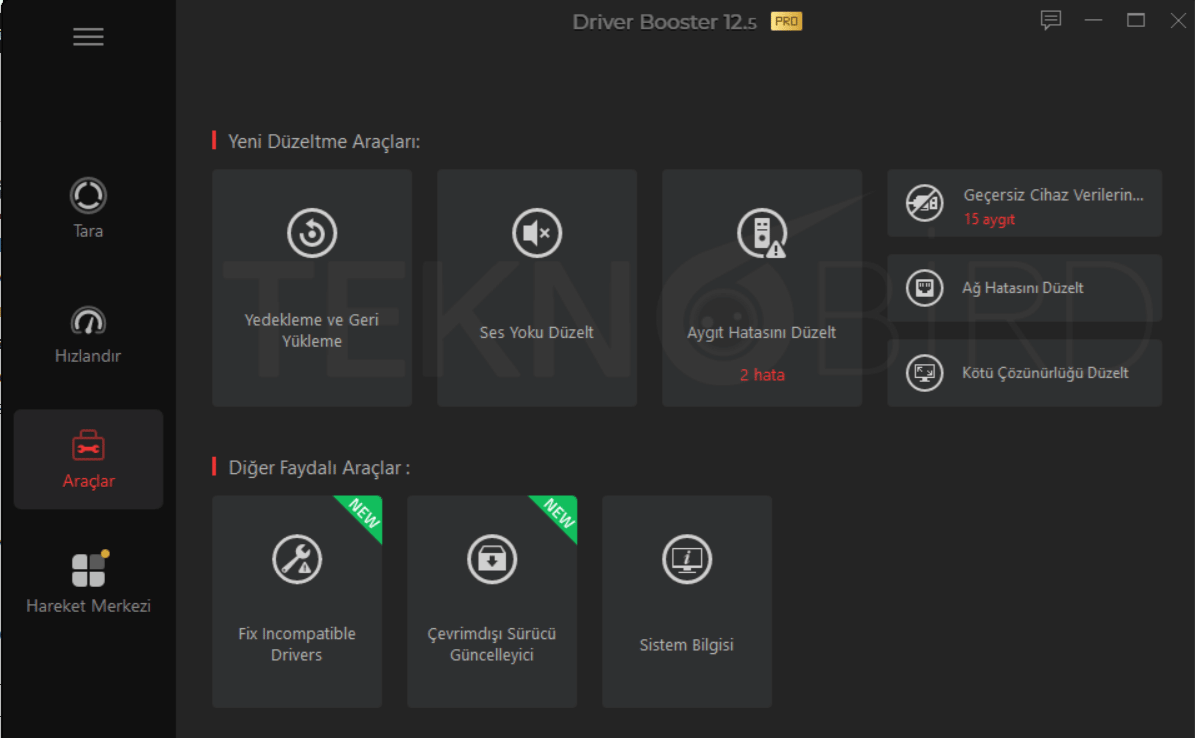
Task: Click the 'Yeni Düzeltme Araçları:' heading
Action: point(324,142)
